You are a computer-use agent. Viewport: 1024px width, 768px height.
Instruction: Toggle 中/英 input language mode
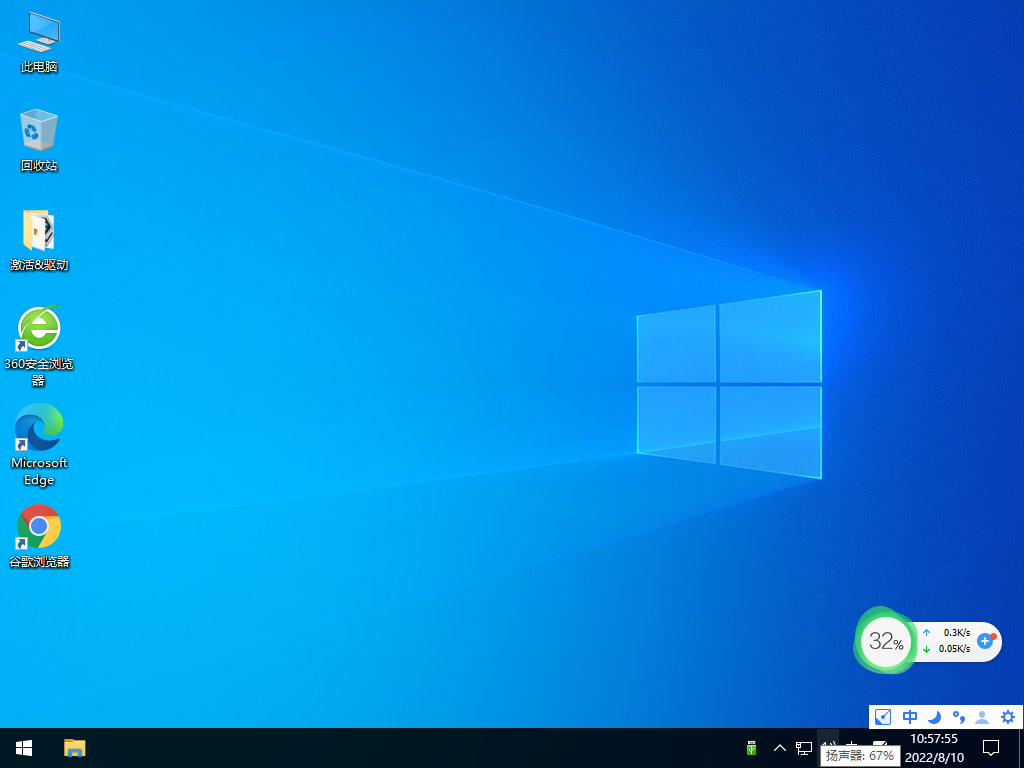(x=910, y=717)
